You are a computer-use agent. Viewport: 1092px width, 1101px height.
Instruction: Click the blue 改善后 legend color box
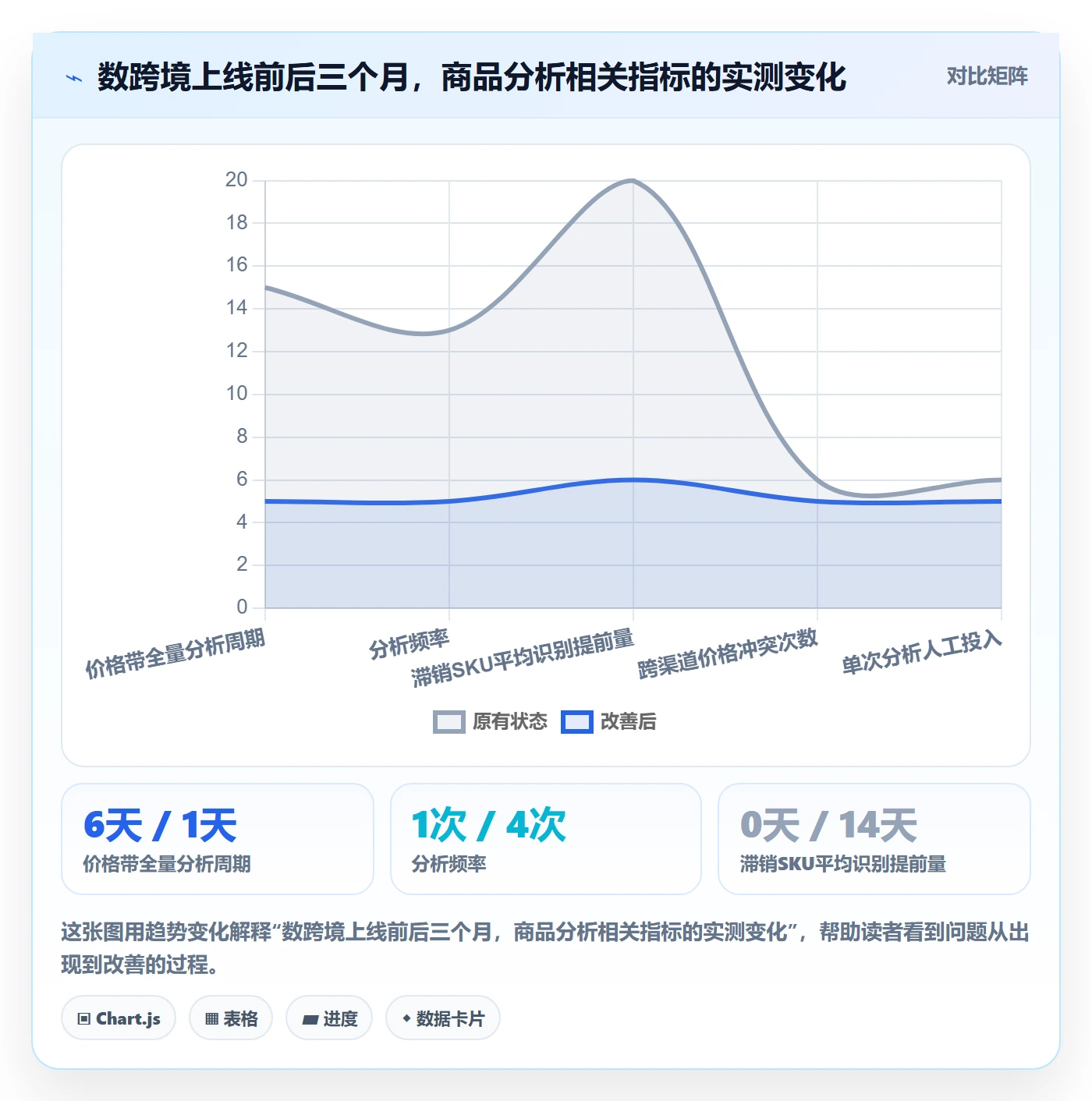tap(577, 722)
